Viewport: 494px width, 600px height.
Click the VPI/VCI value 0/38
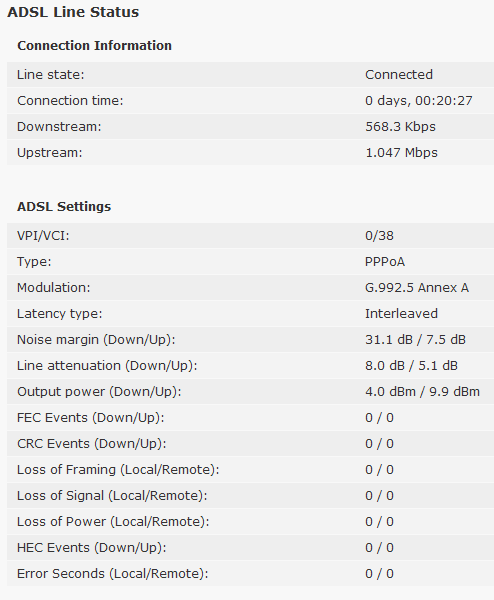[379, 236]
